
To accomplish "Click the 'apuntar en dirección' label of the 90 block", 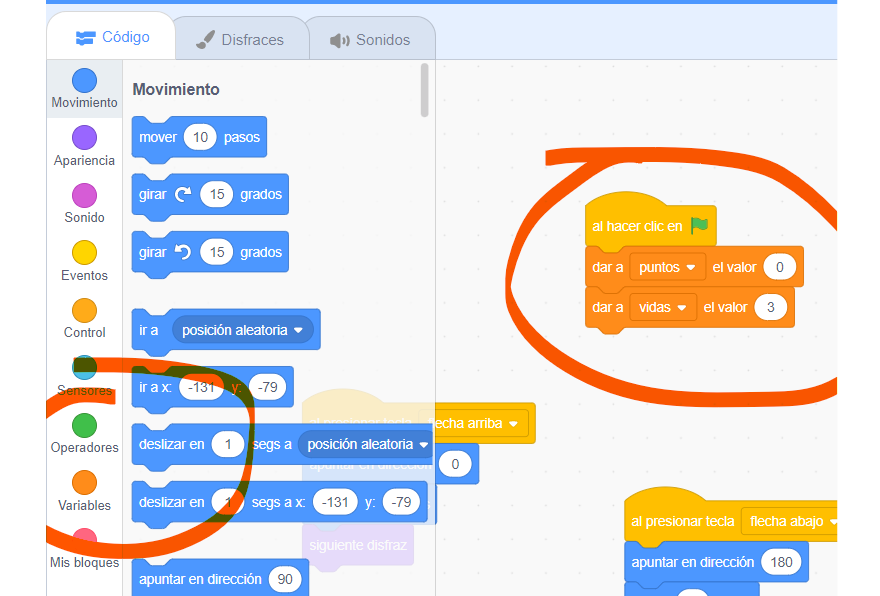I will (200, 579).
